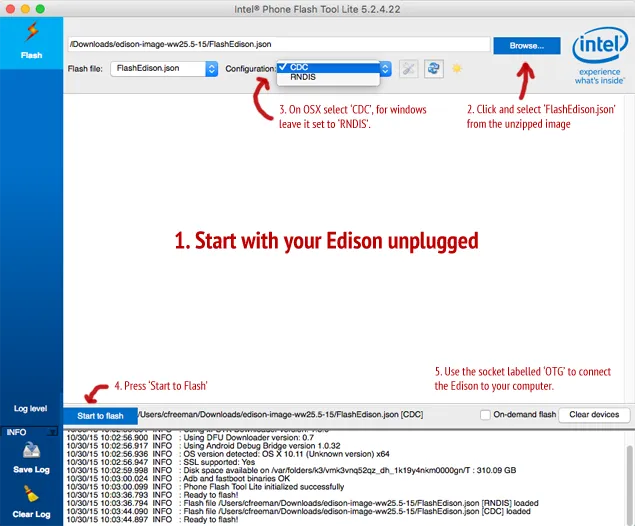Click the macOS green zoom window button
The image size is (635, 526).
[40, 9]
